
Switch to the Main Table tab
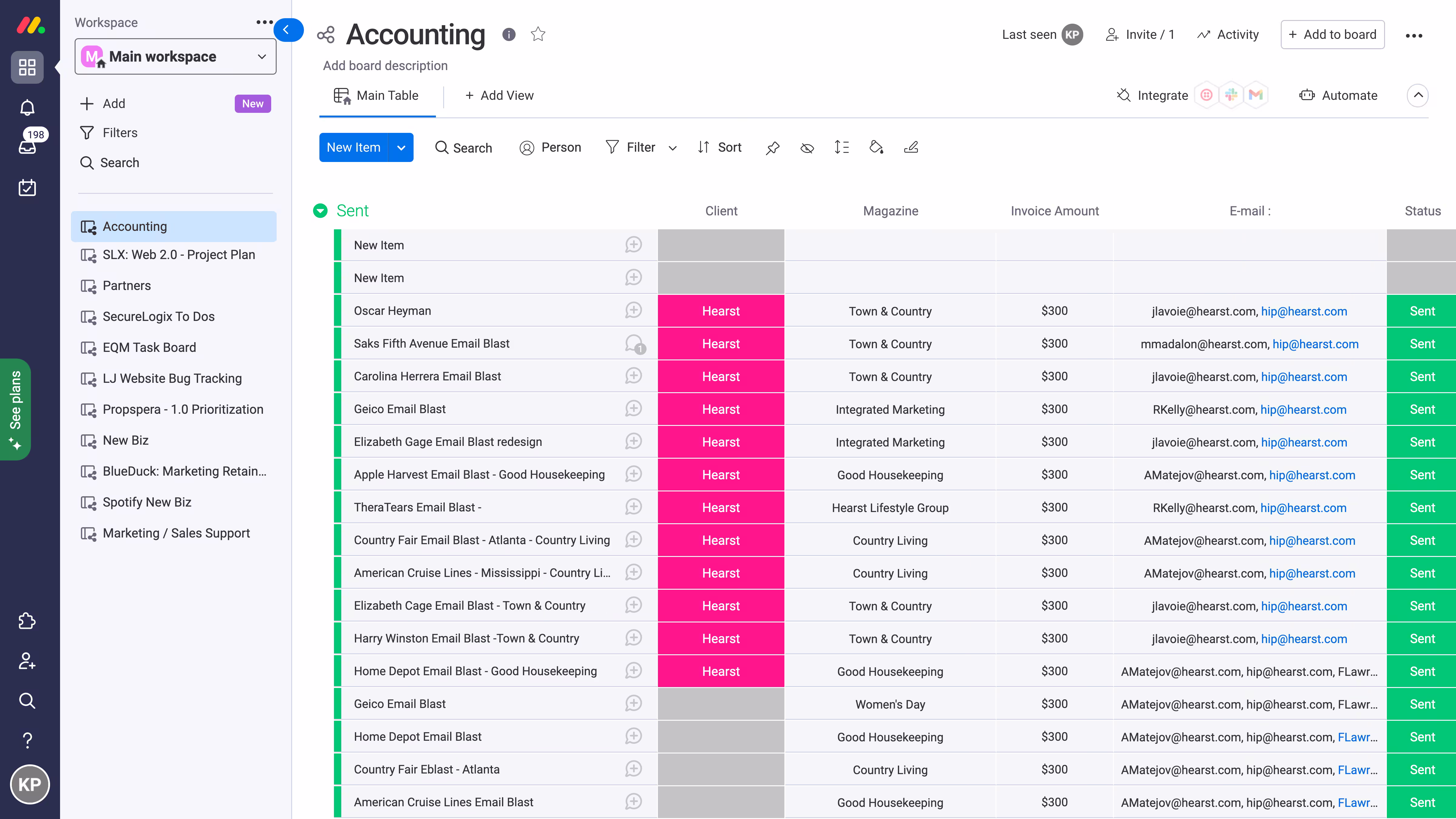pos(376,96)
